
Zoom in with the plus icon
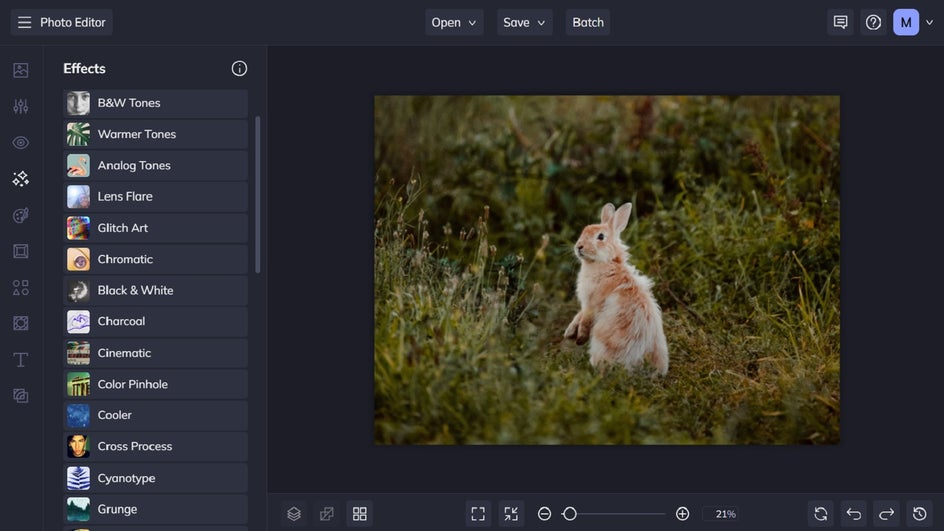pyautogui.click(x=682, y=514)
